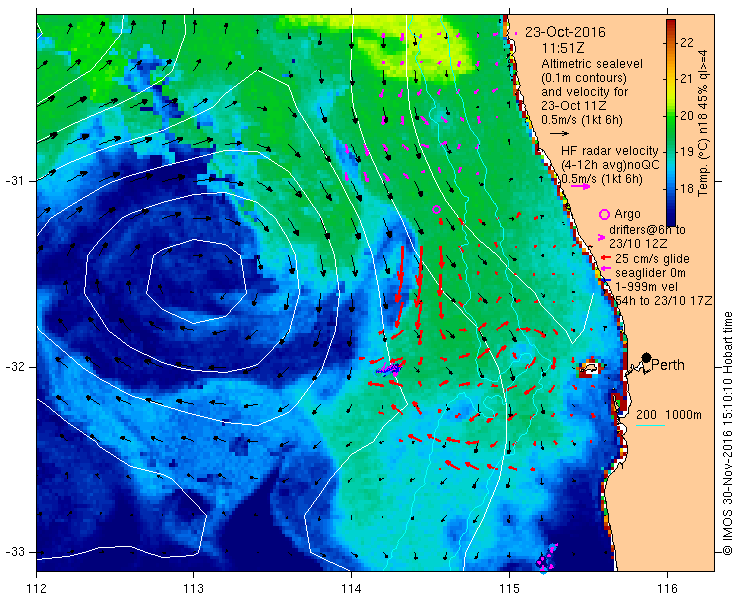
Task: Click the temperature color bar scale
Action: [671, 123]
